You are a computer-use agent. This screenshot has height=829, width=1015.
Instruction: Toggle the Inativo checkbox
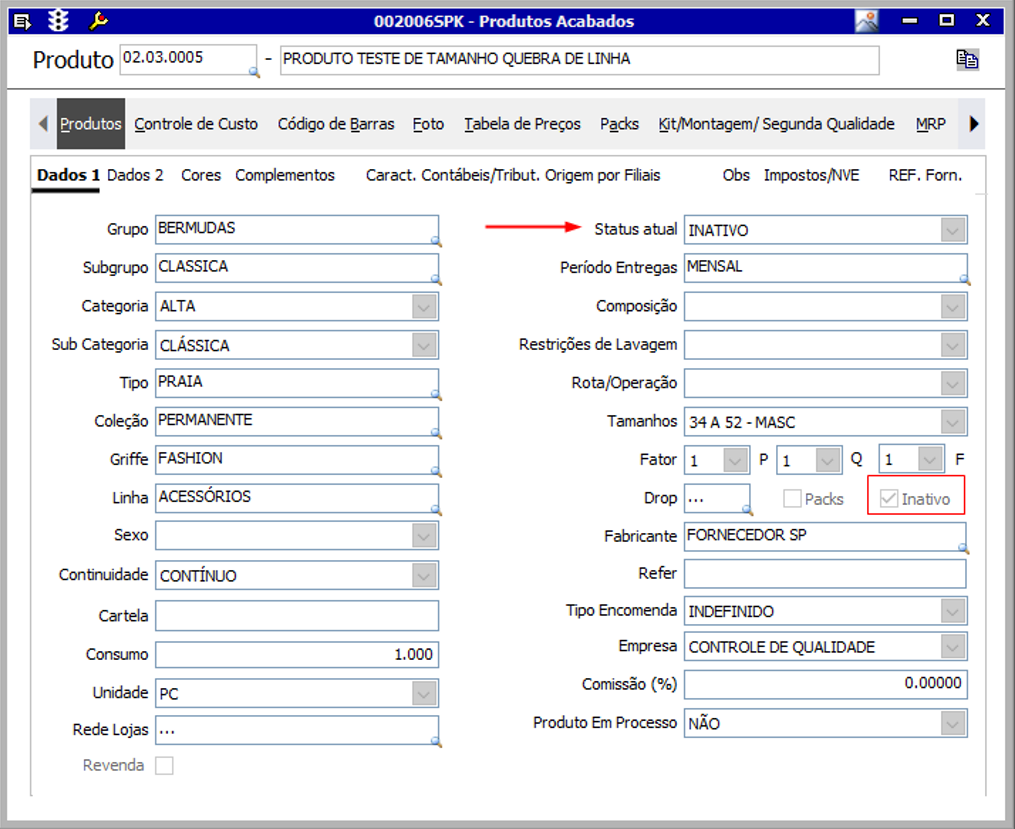(887, 498)
